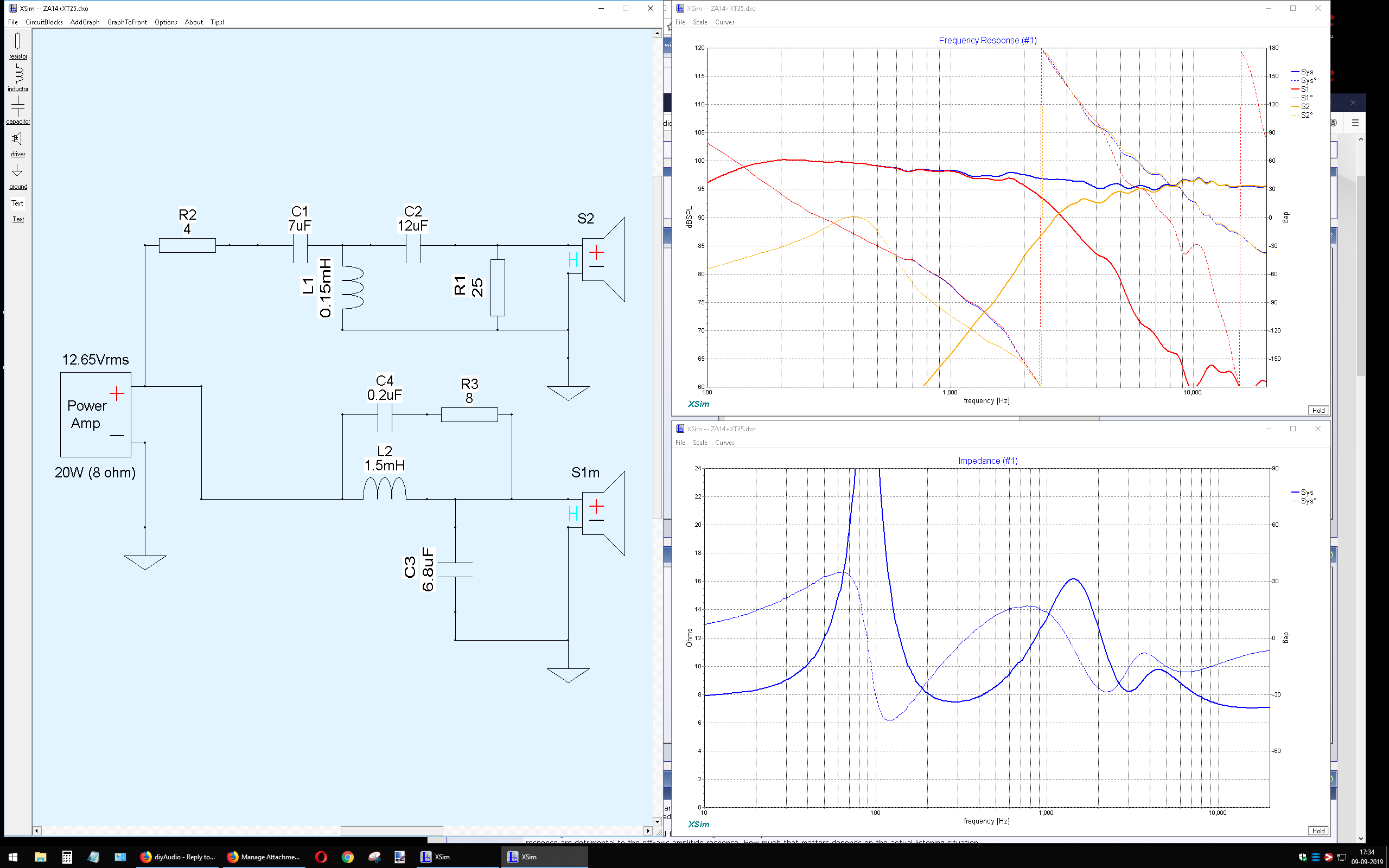The height and width of the screenshot is (868, 1389).
Task: Open the GraphToFront menu
Action: [x=127, y=22]
